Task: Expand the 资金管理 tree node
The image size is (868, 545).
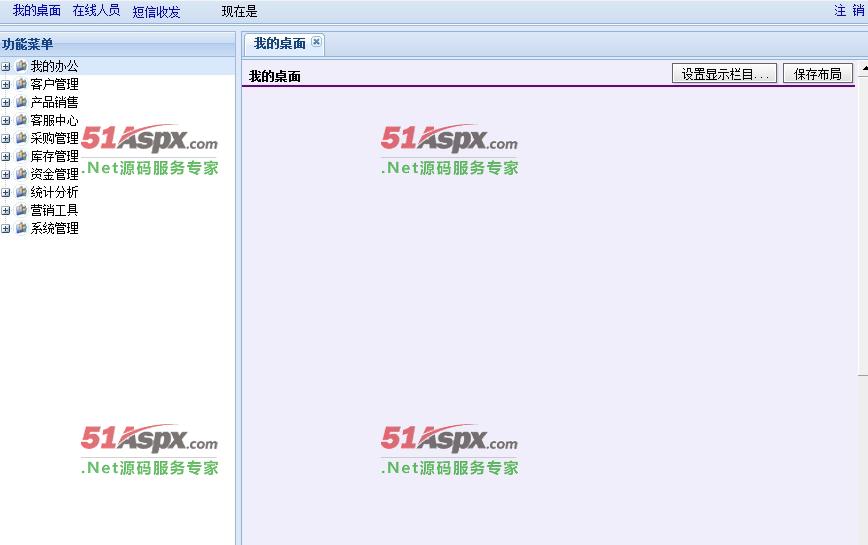Action: click(6, 175)
